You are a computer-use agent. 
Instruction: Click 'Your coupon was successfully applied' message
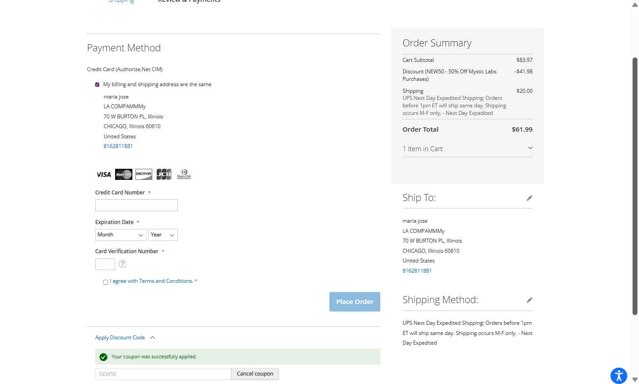154,357
